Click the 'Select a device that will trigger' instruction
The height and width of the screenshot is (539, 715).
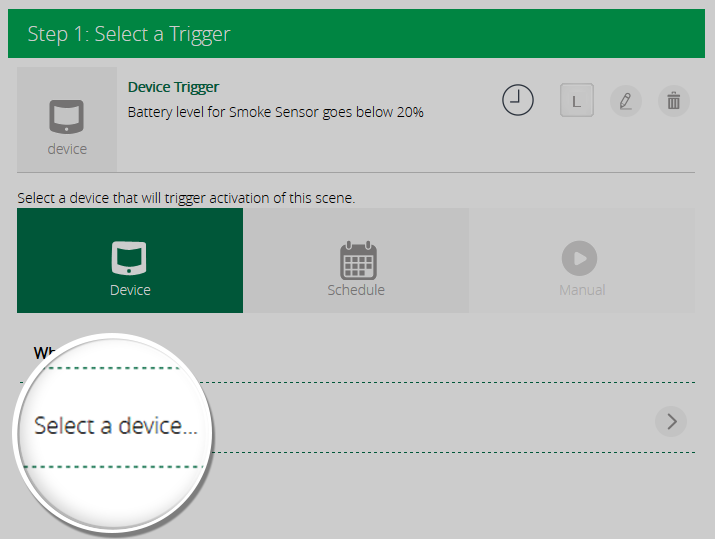(x=186, y=198)
